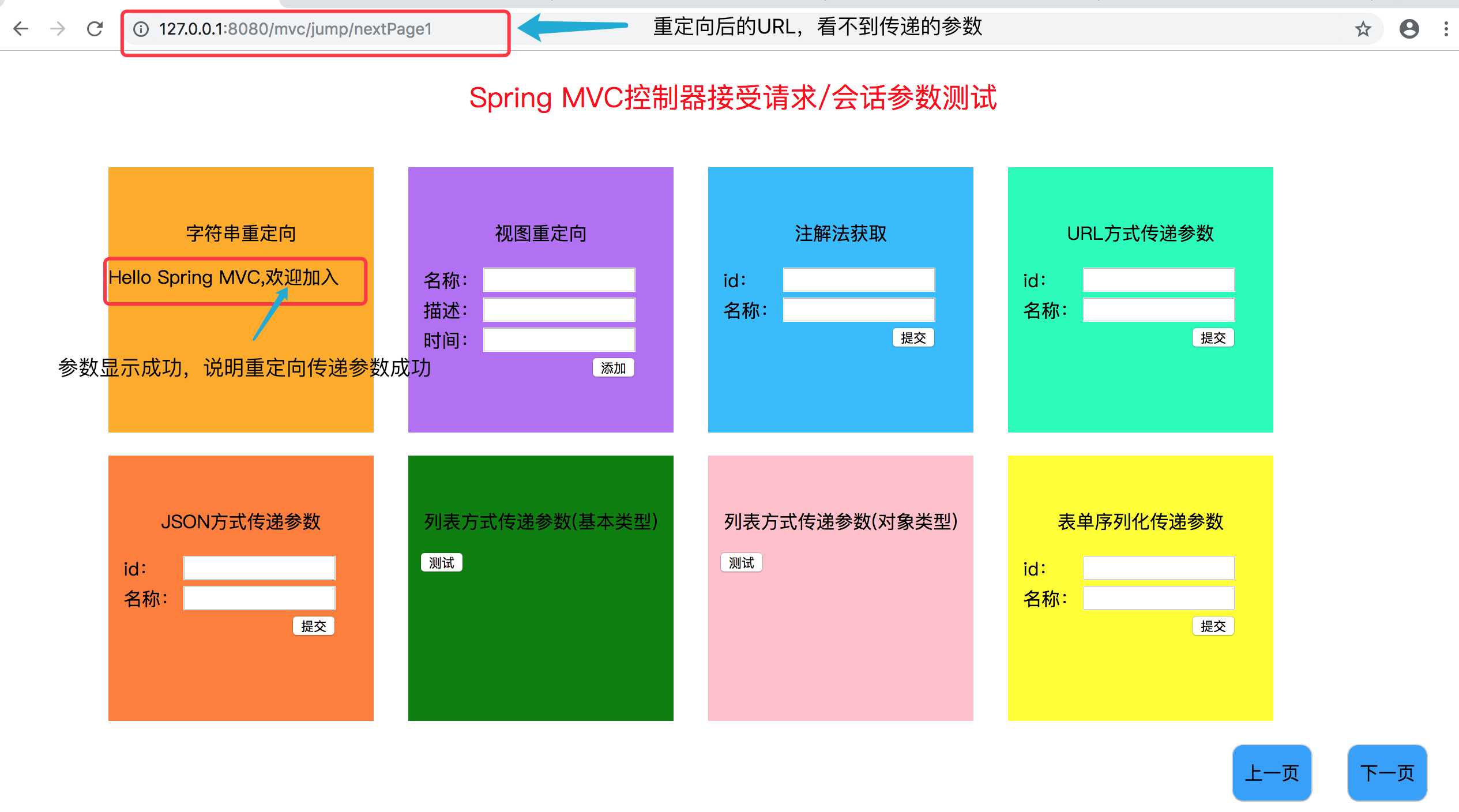
Task: Click the id field in 注解法获取 card
Action: pos(859,280)
